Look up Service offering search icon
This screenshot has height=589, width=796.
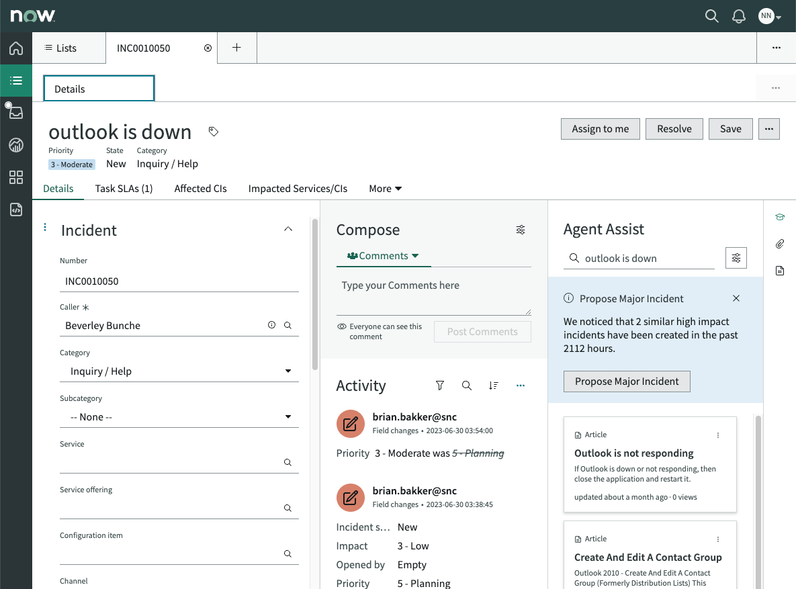[x=288, y=508]
